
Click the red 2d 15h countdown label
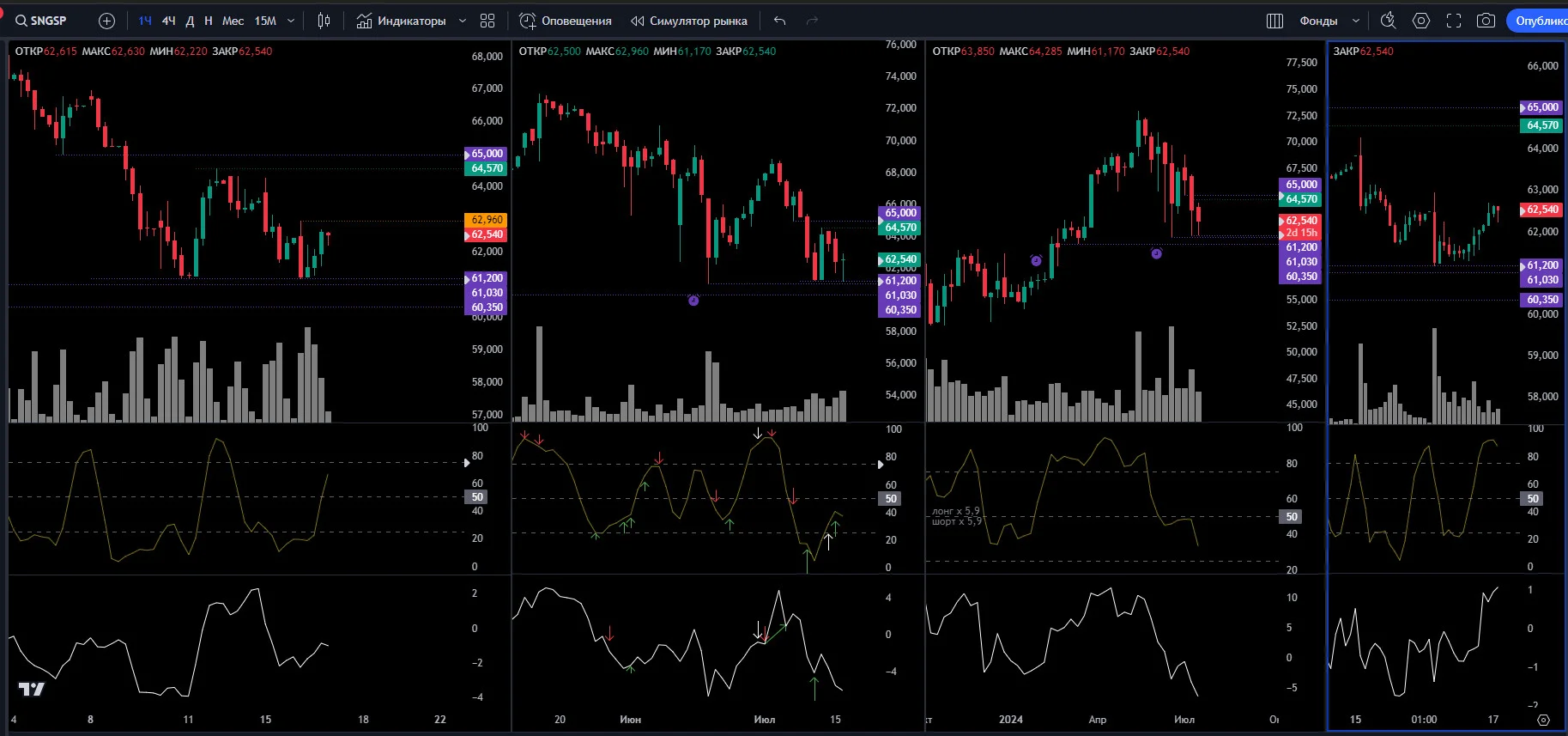click(x=1301, y=233)
